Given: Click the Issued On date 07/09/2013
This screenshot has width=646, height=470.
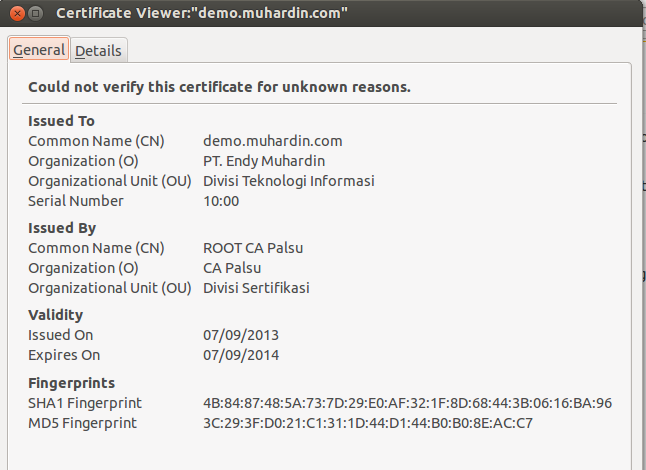Looking at the screenshot, I should point(241,335).
